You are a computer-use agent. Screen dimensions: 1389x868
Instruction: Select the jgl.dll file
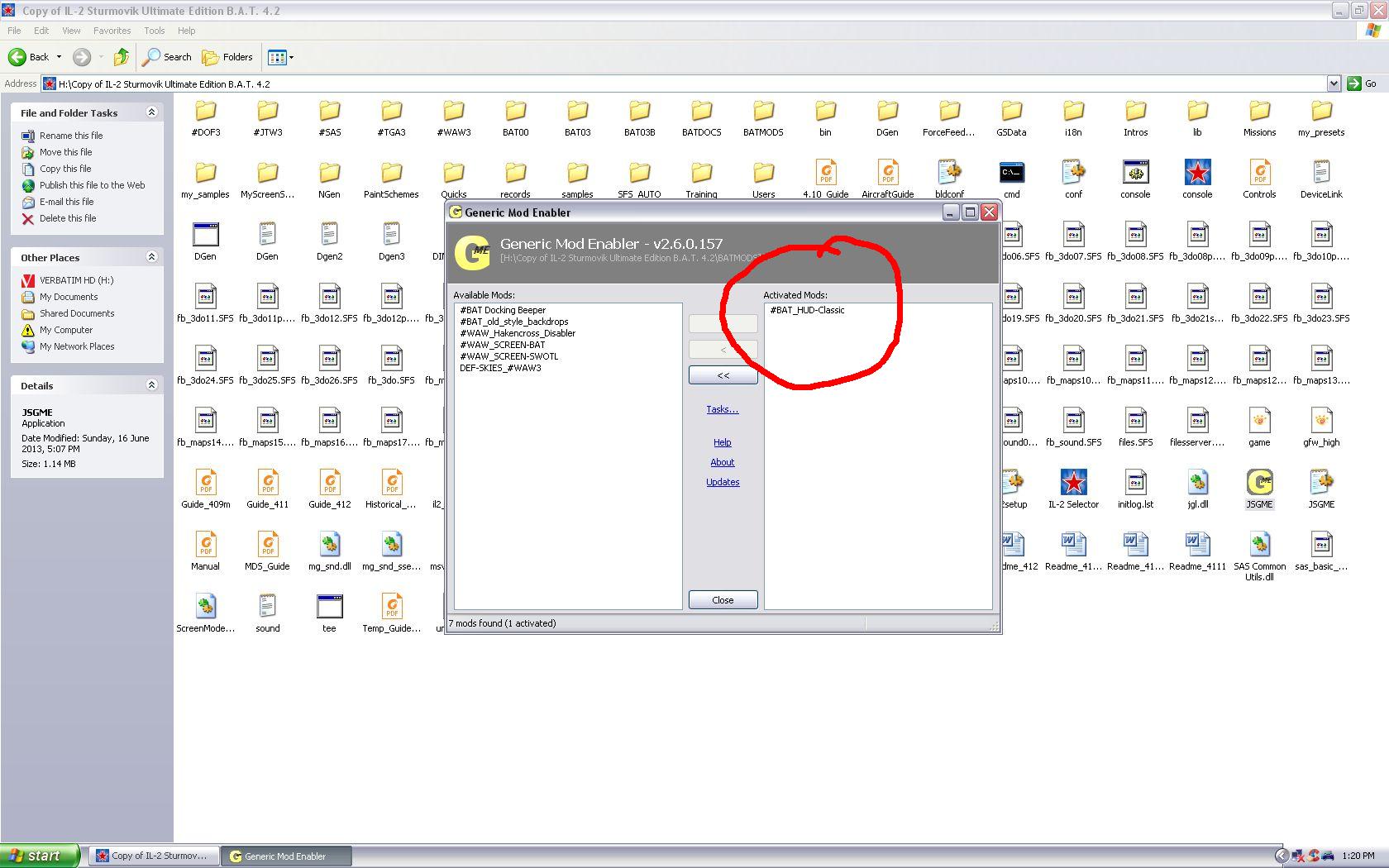coord(1197,489)
